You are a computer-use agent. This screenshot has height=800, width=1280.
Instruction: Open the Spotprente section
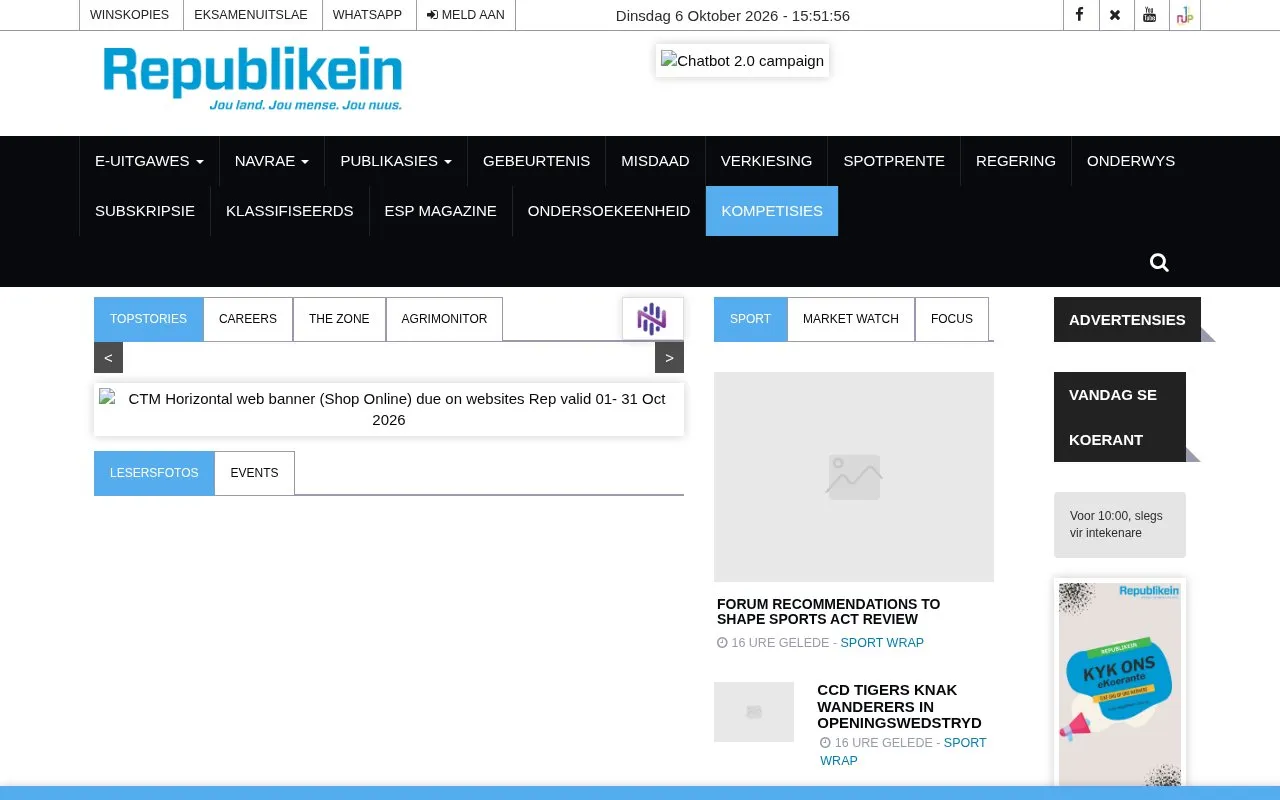point(894,161)
